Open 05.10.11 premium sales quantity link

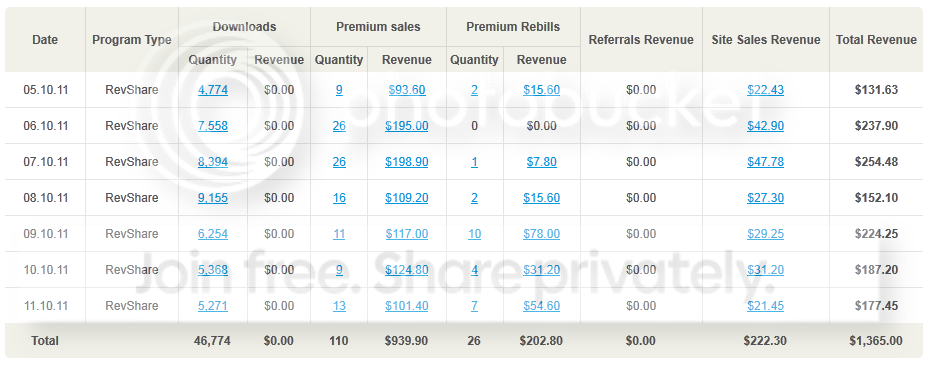339,90
